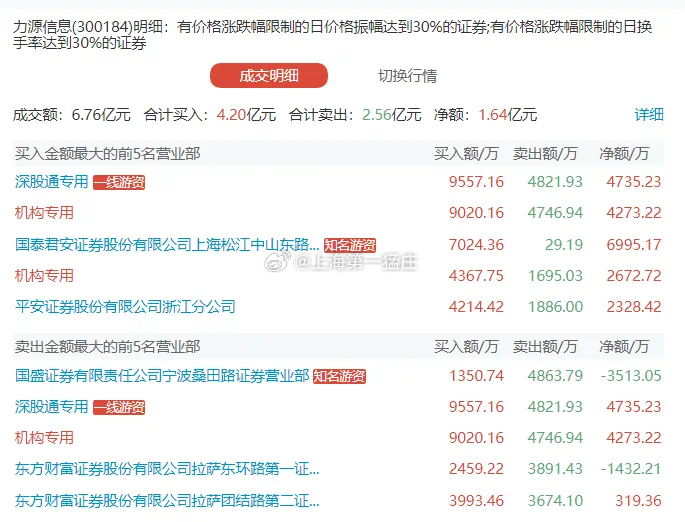This screenshot has width=685, height=522.
Task: Click 机构专用 in the top-5 sell section
Action: [x=44, y=438]
